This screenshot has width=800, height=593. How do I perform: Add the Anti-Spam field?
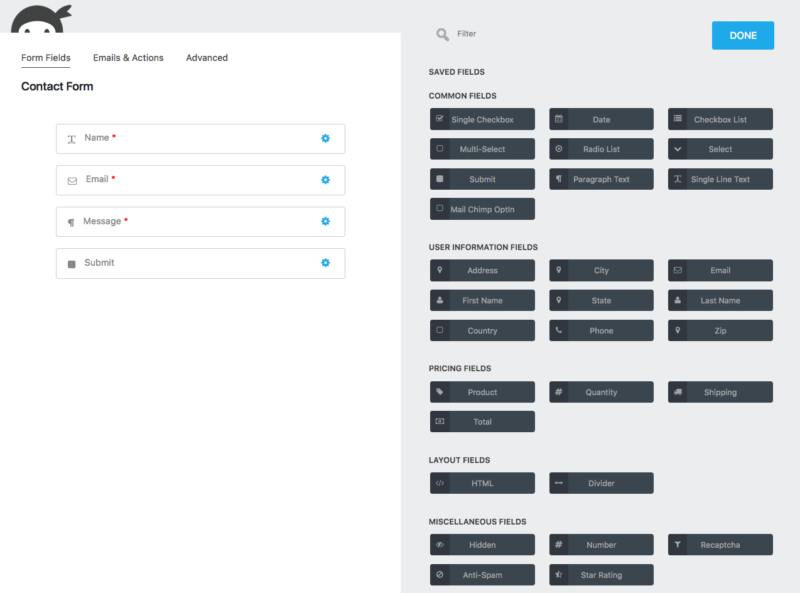click(483, 574)
